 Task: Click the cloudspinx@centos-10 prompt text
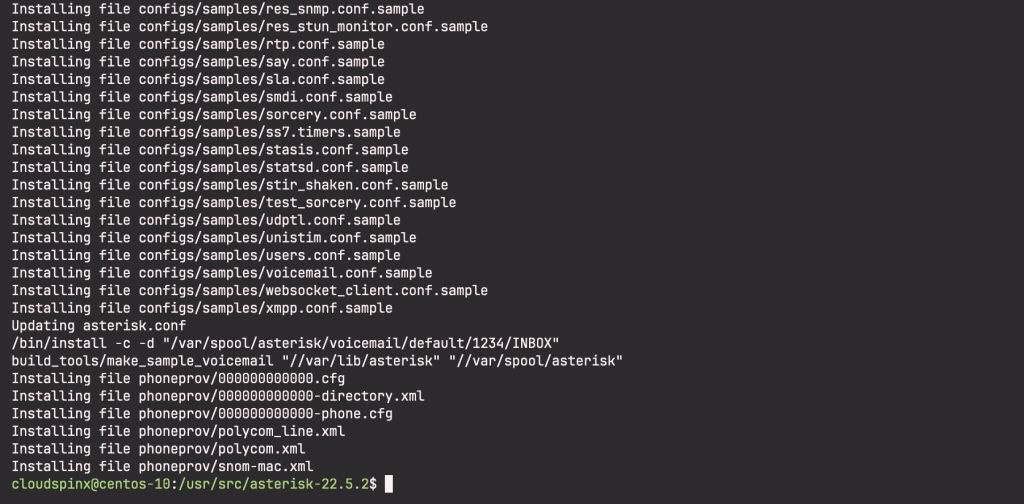click(91, 484)
